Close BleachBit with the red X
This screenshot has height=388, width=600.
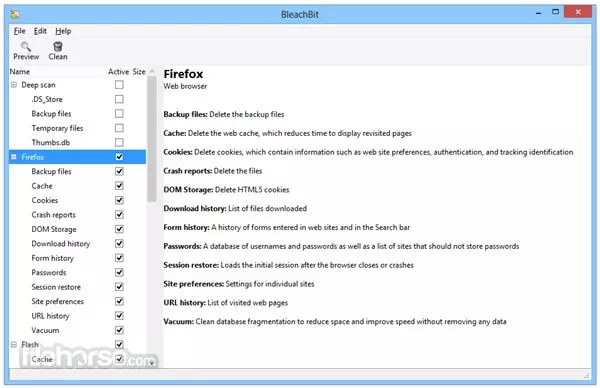578,12
